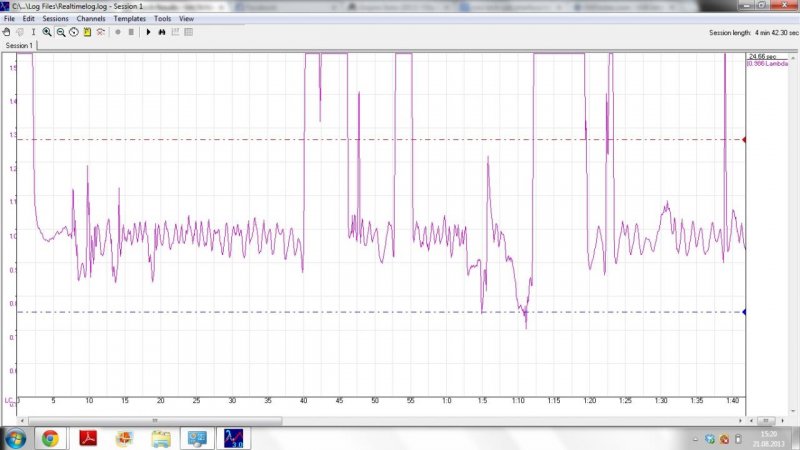Screen dimensions: 800x450
Task: Select the hand pan tool
Action: [7, 32]
